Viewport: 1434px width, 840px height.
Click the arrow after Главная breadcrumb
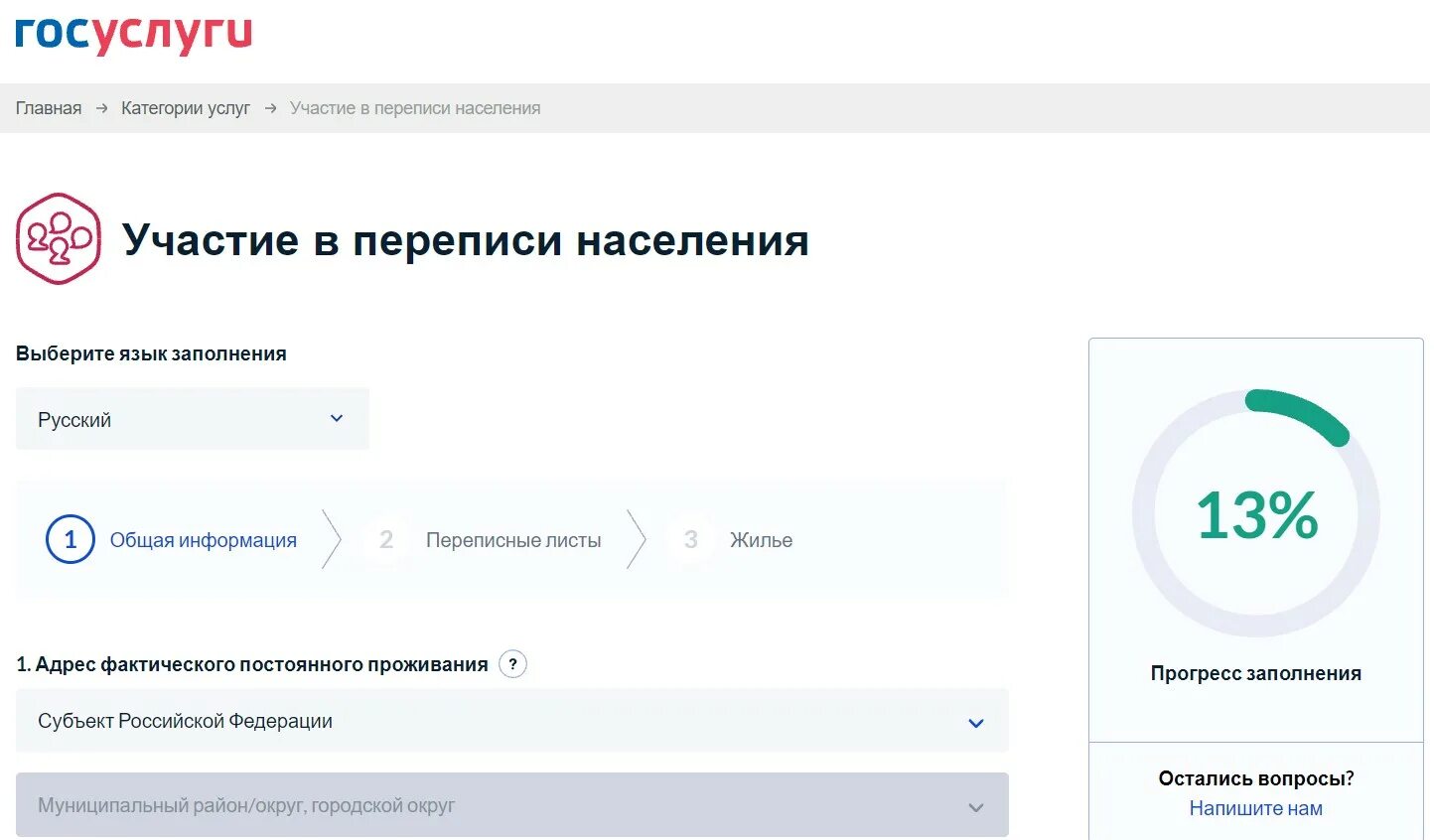[x=101, y=108]
